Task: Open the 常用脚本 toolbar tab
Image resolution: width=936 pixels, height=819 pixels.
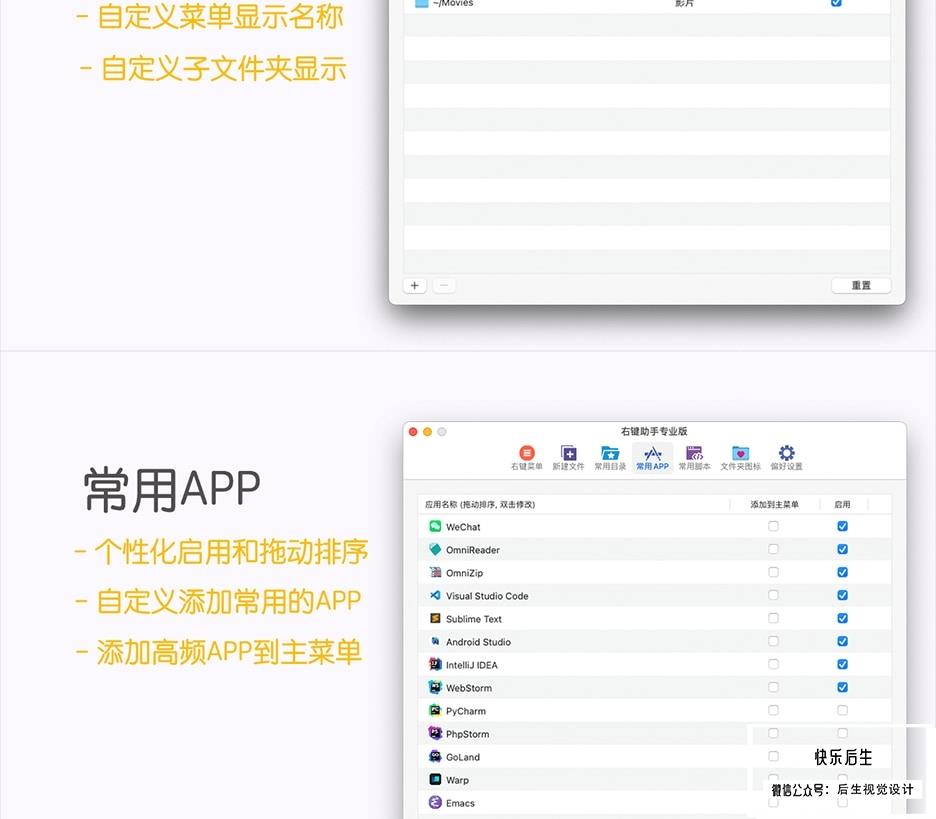Action: tap(694, 458)
